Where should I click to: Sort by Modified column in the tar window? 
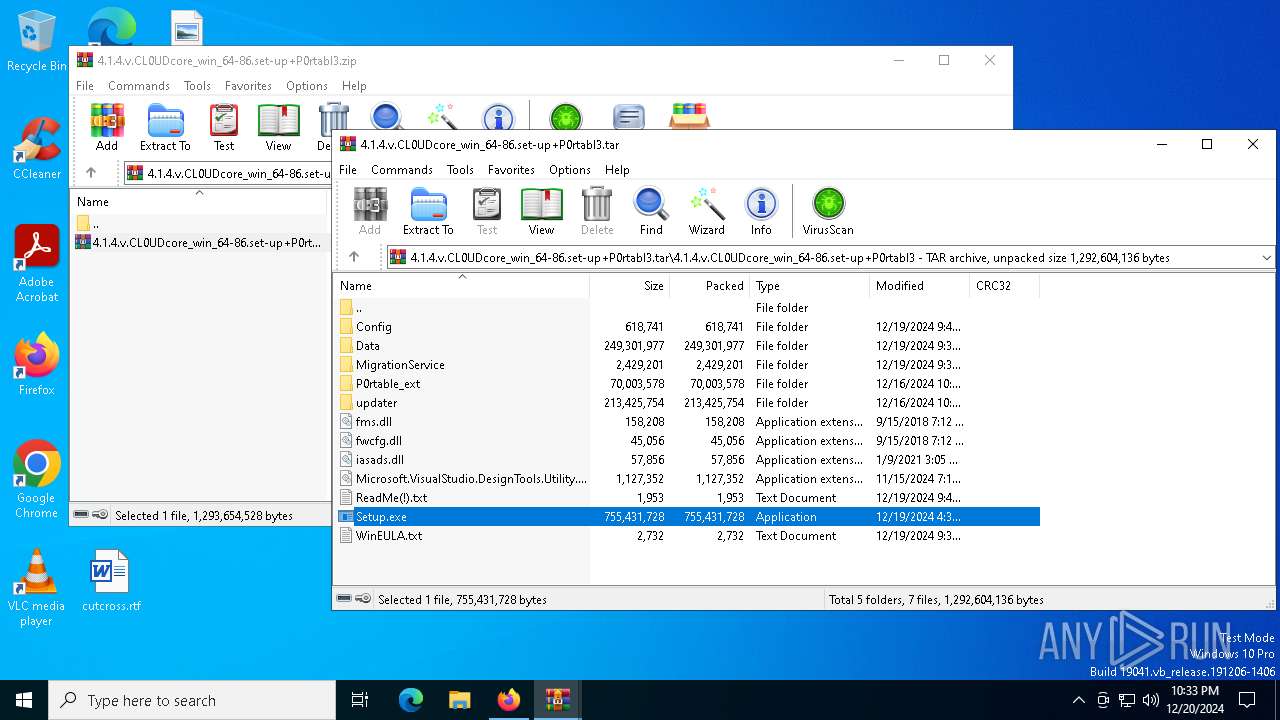pos(920,286)
